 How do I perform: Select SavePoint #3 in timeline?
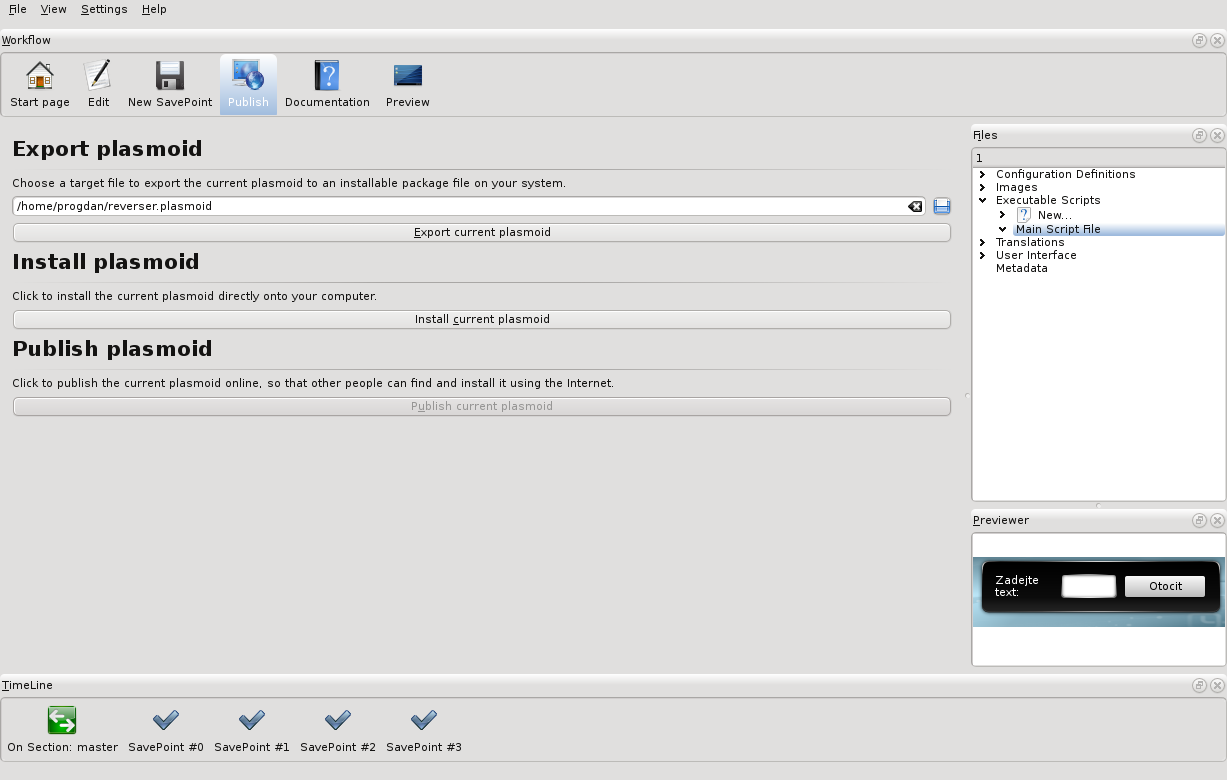click(x=424, y=730)
